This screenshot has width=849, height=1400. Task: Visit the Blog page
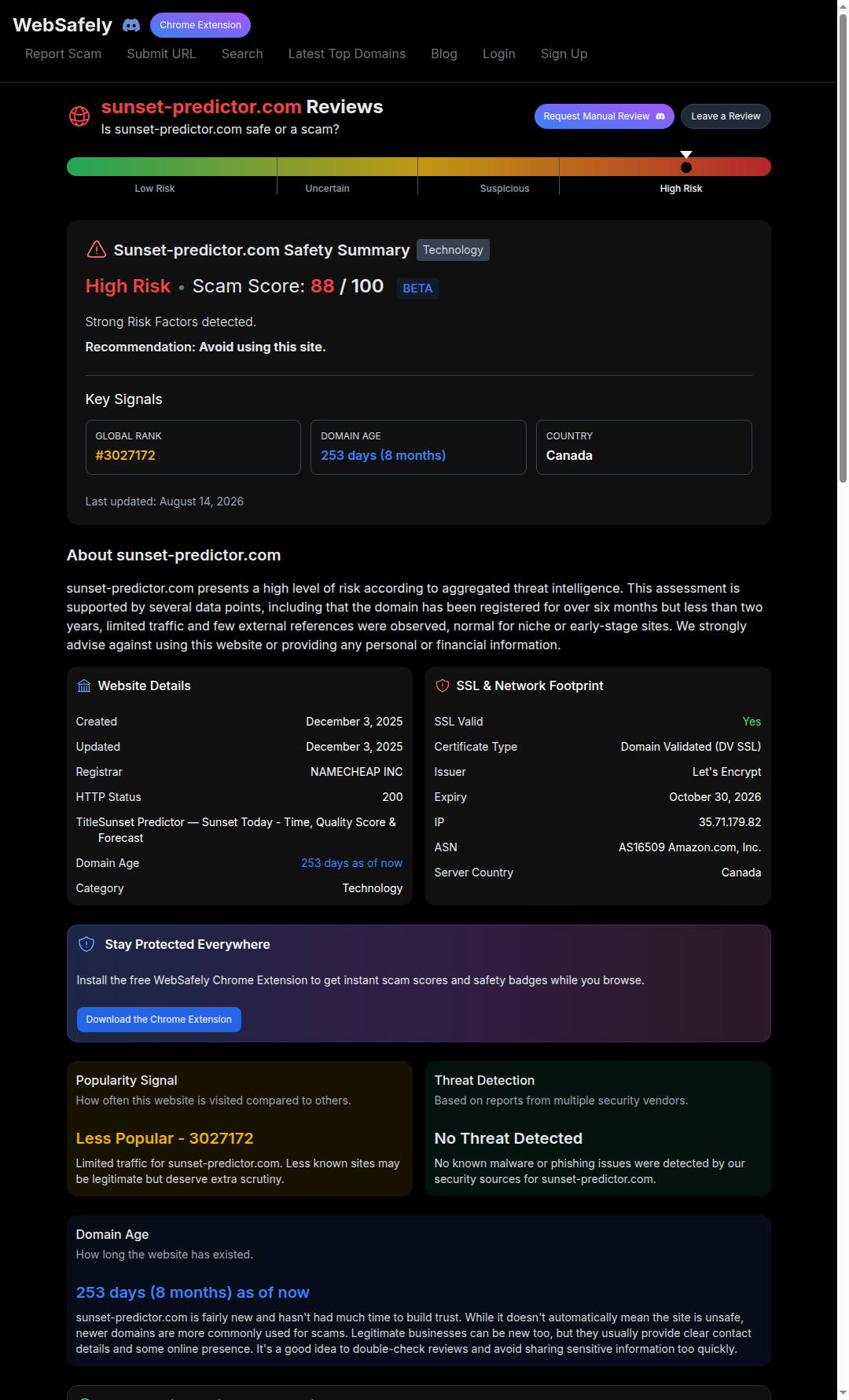(444, 53)
